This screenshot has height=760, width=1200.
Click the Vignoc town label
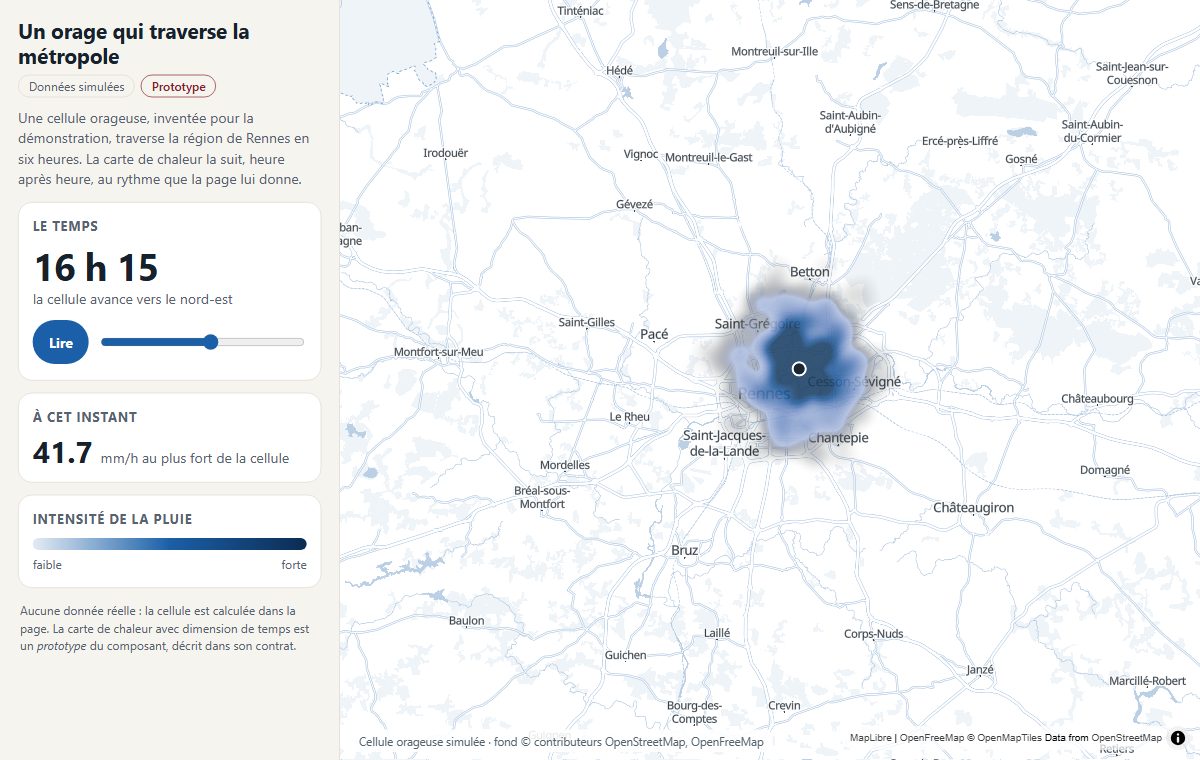(641, 154)
